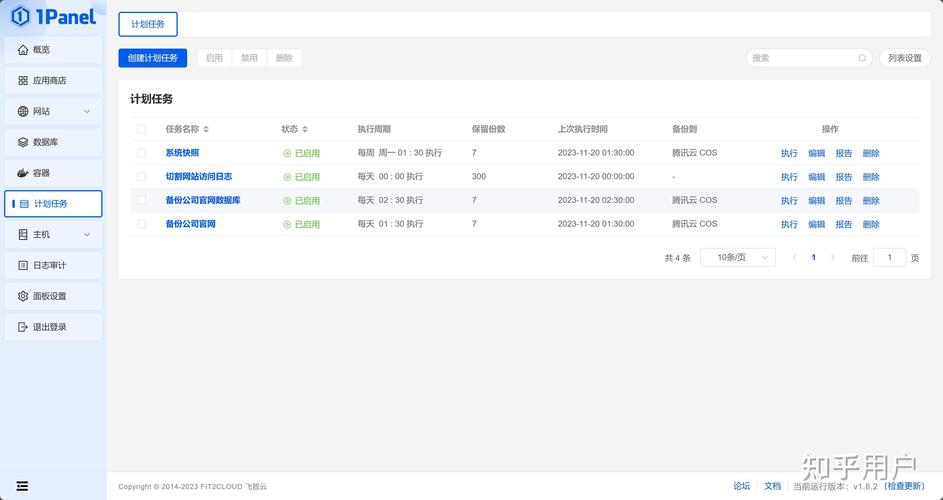Click the 启用 button
Image resolution: width=943 pixels, height=500 pixels.
point(214,58)
